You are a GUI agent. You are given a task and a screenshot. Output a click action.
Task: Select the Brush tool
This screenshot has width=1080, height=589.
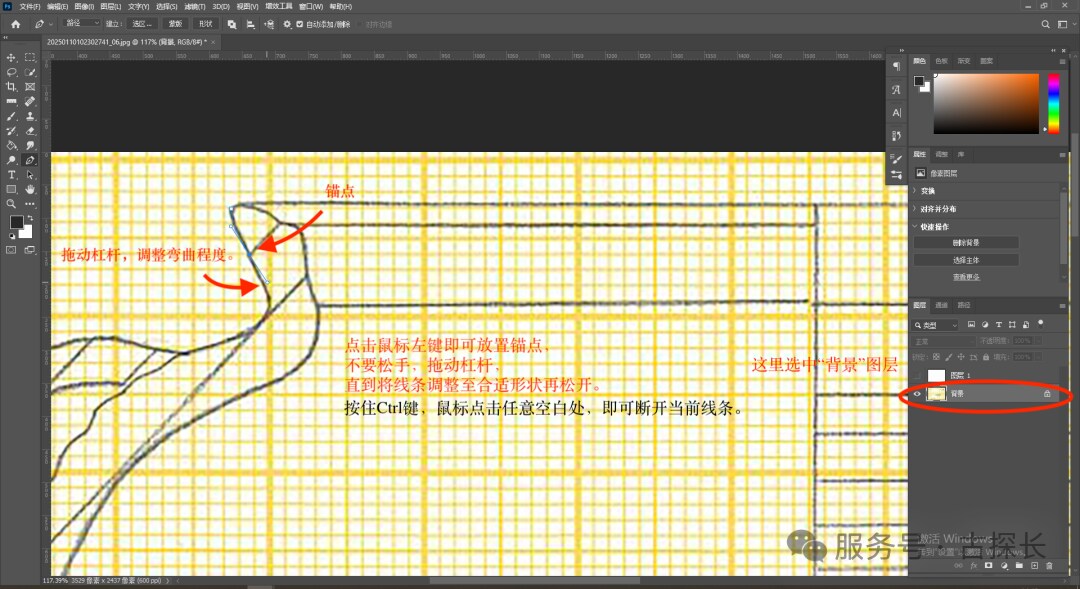[11, 116]
